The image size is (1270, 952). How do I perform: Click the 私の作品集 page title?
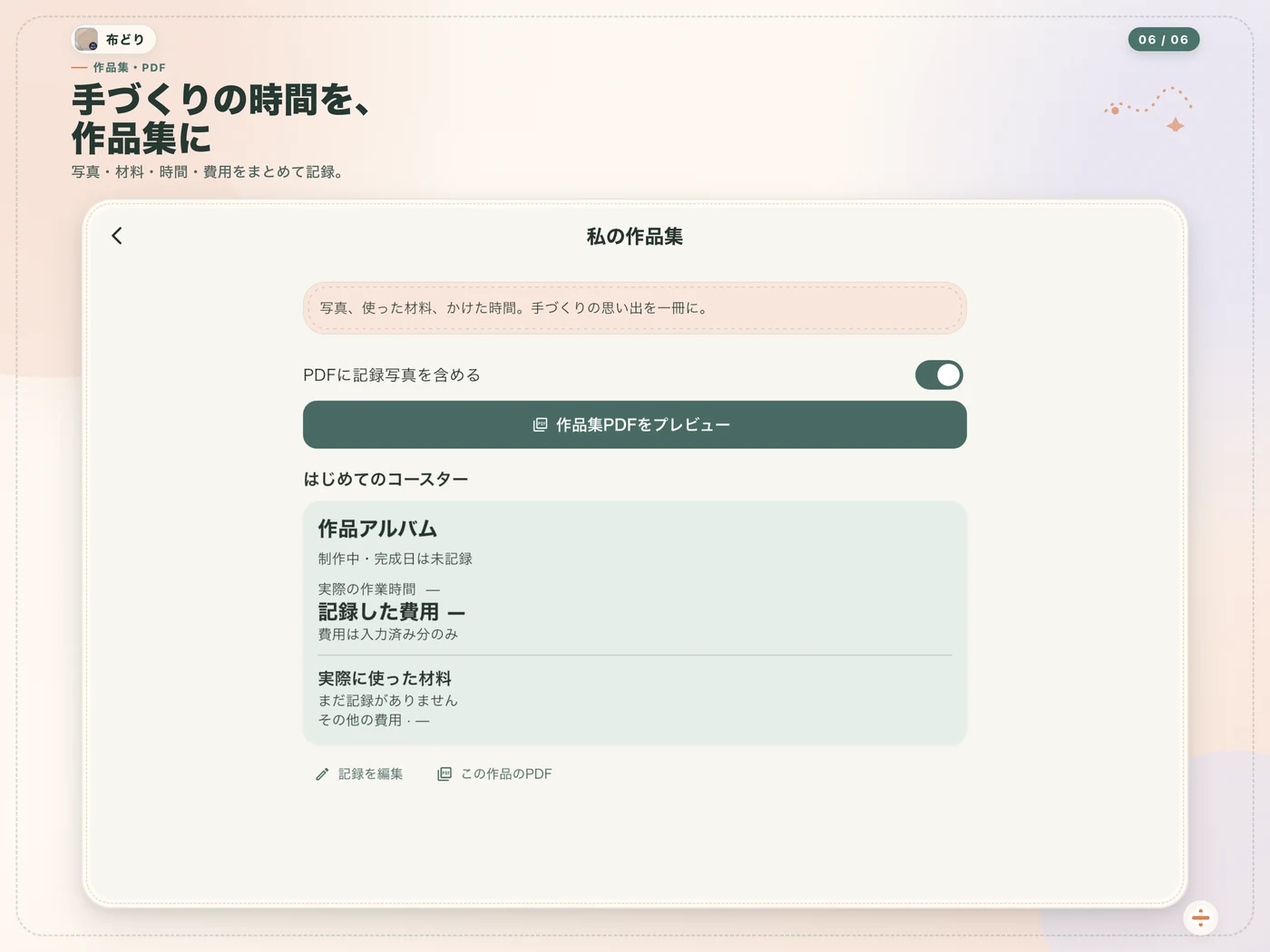coord(635,237)
